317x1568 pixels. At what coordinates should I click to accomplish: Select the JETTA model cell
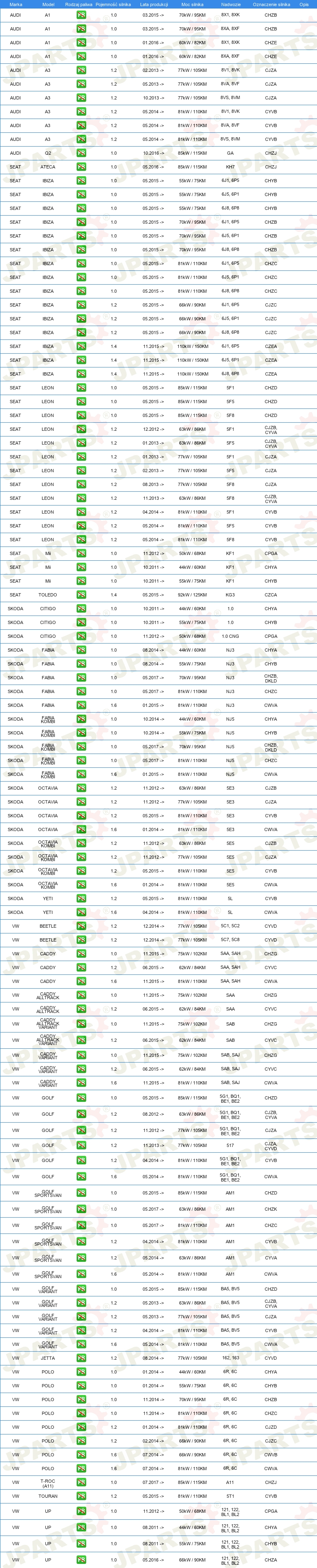(48, 1358)
